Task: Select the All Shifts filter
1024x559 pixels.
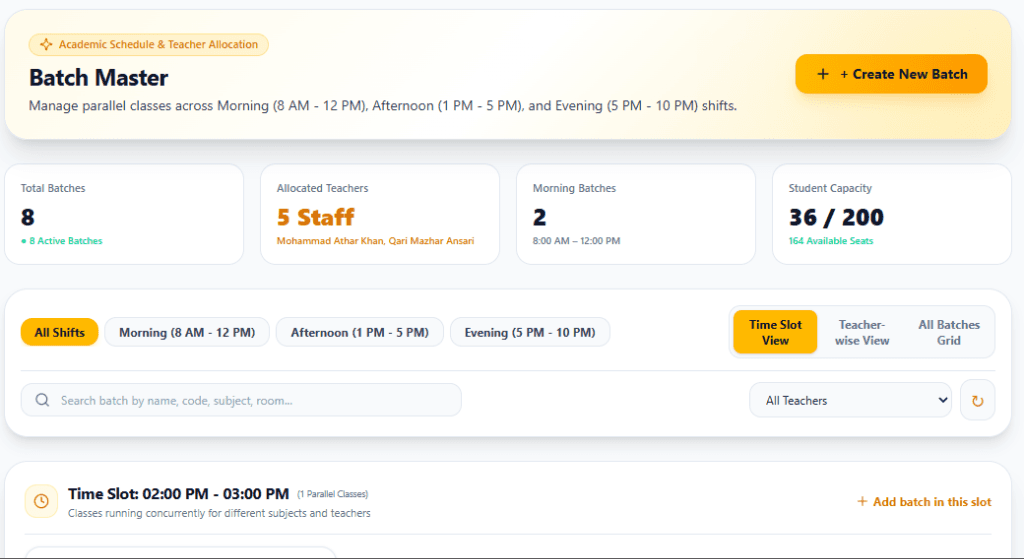Action: pos(59,332)
